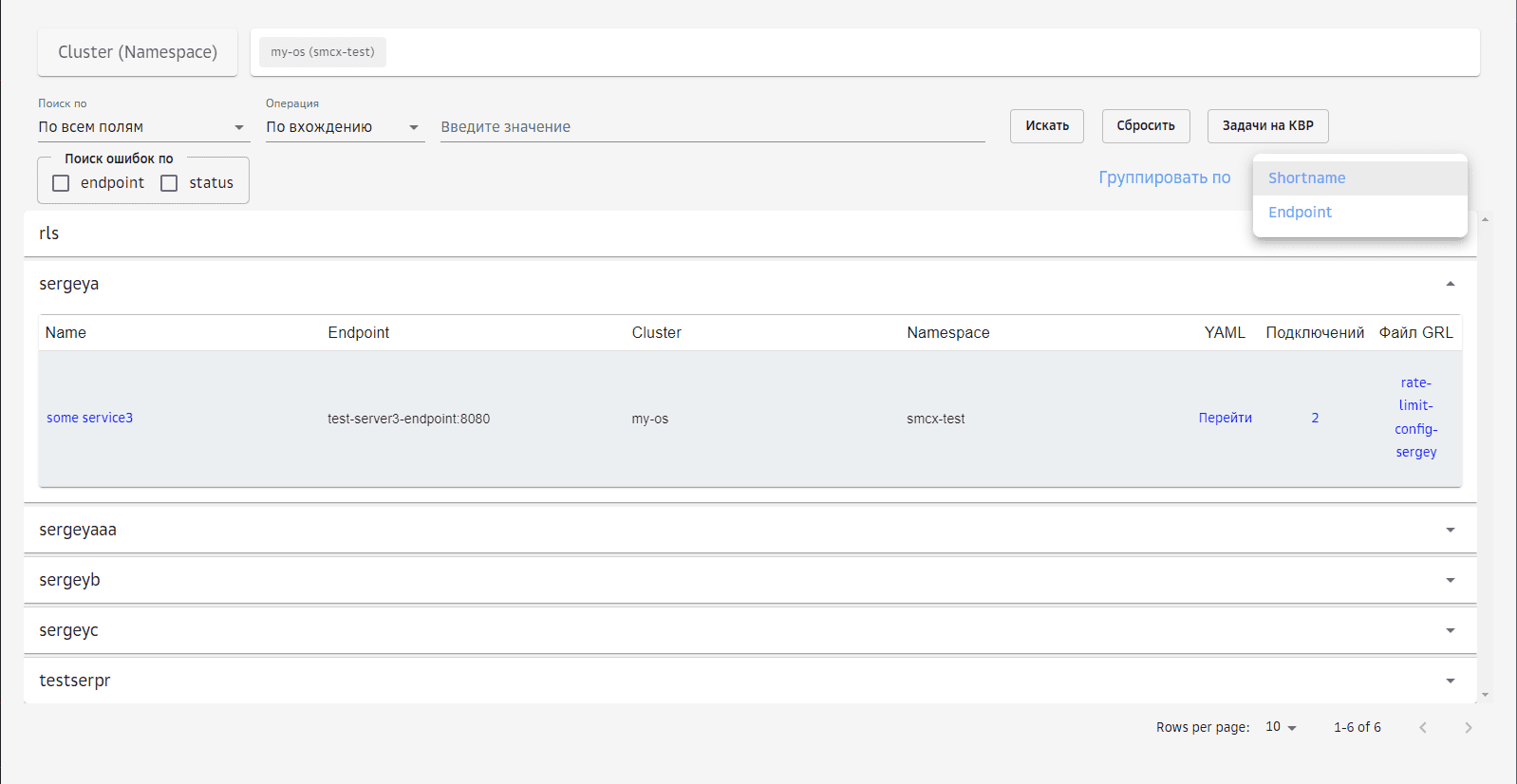Go to previous page arrow
1517x784 pixels.
(1422, 728)
